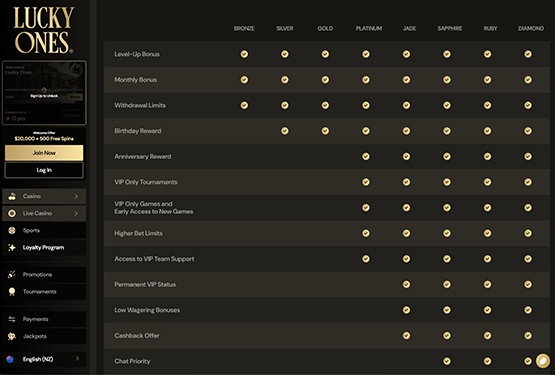Click the Casino cherry icon

pos(12,196)
